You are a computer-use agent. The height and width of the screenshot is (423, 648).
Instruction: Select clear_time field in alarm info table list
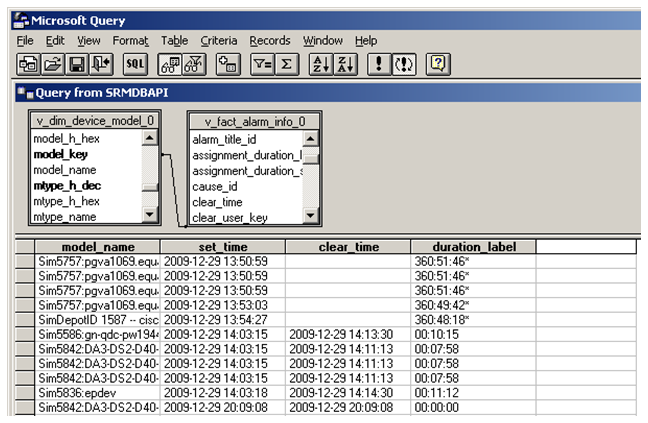(217, 202)
